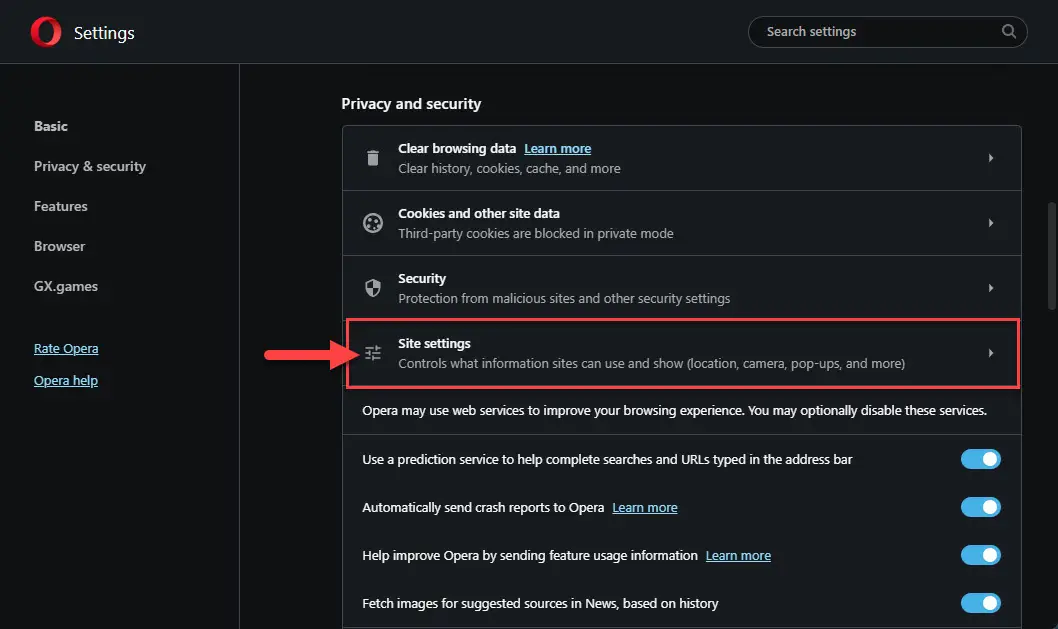Click the Security row title
The width and height of the screenshot is (1058, 629).
(422, 278)
